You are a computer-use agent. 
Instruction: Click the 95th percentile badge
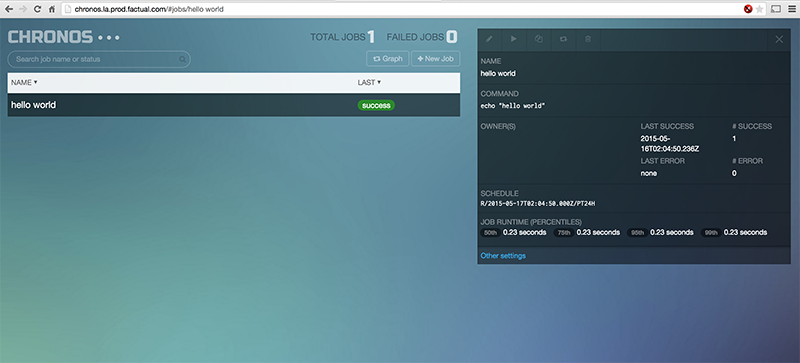(x=638, y=233)
